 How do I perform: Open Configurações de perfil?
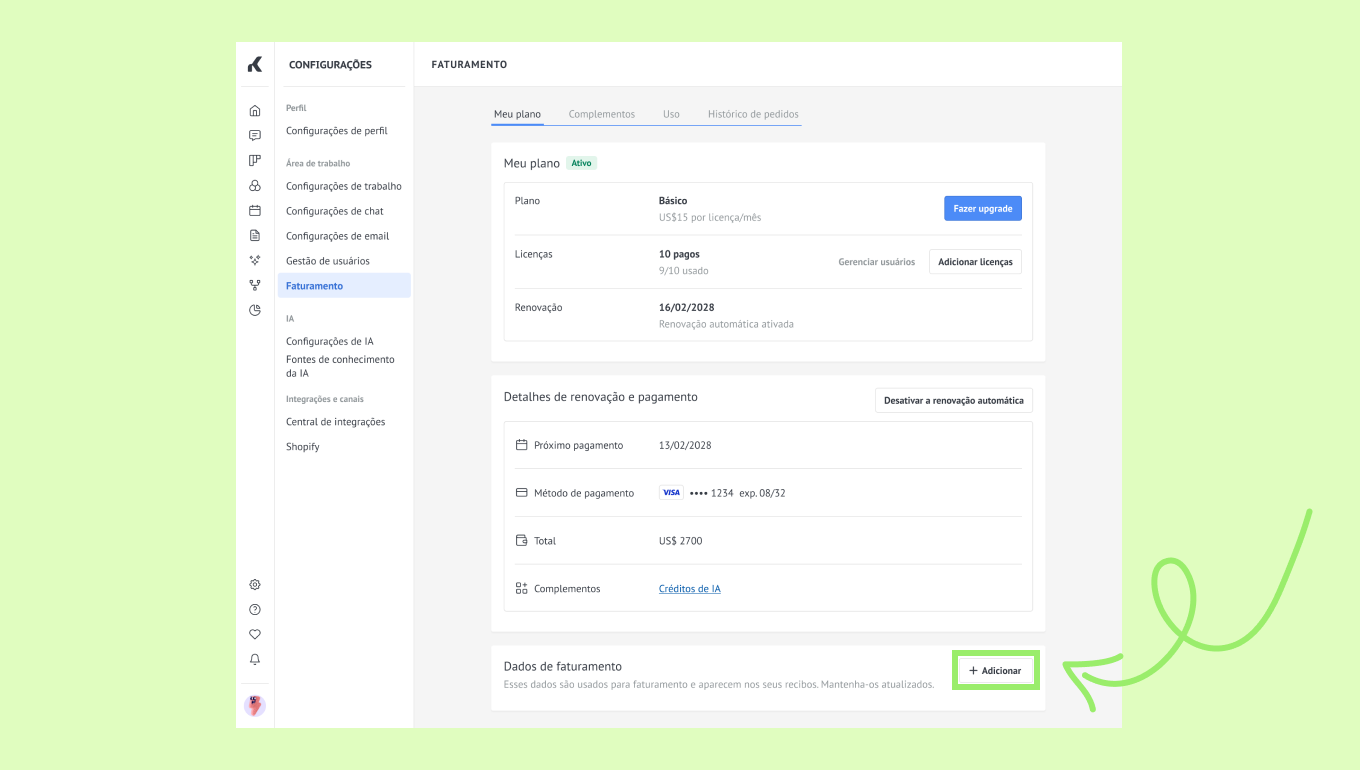tap(337, 131)
